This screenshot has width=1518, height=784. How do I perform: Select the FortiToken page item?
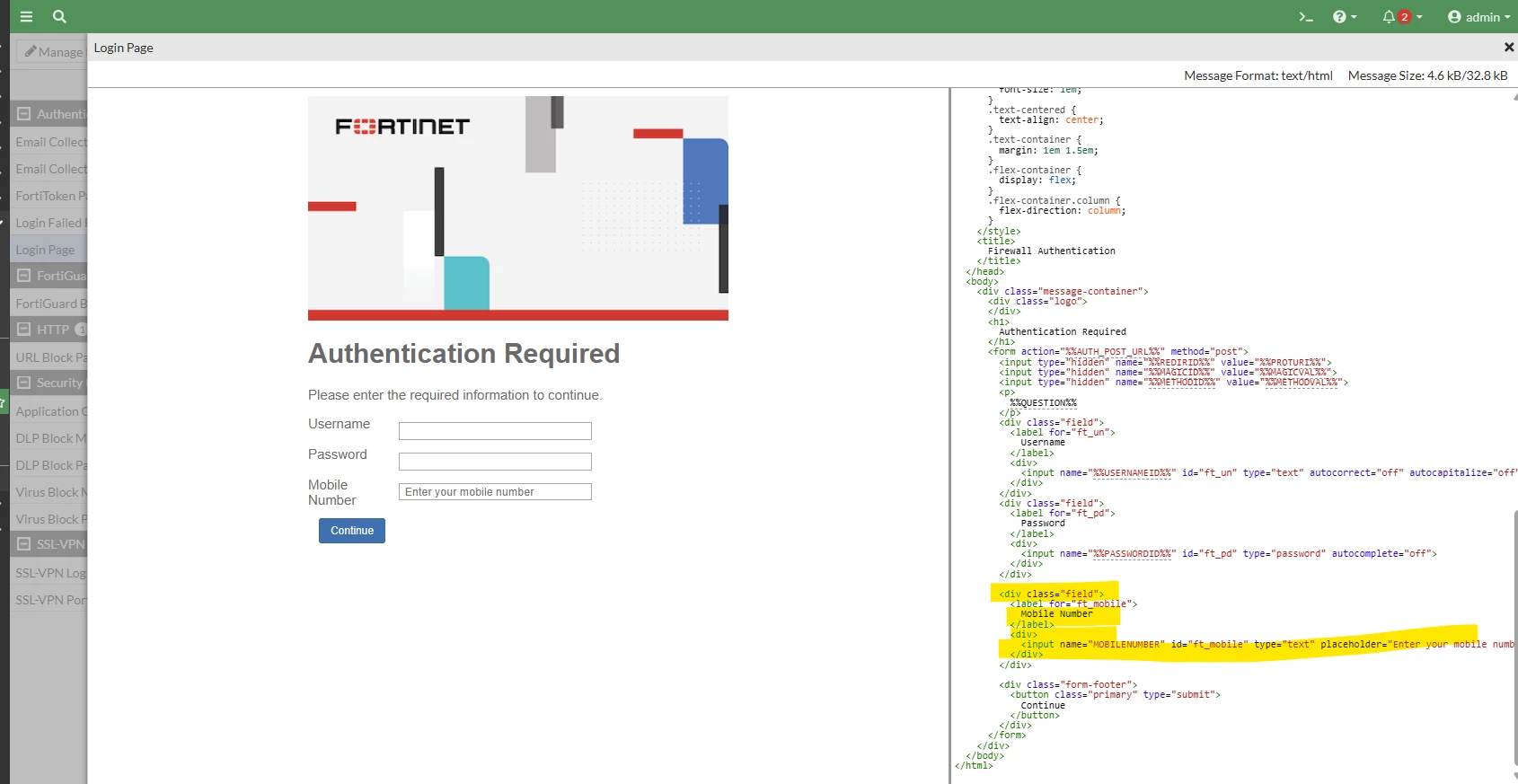pos(49,196)
